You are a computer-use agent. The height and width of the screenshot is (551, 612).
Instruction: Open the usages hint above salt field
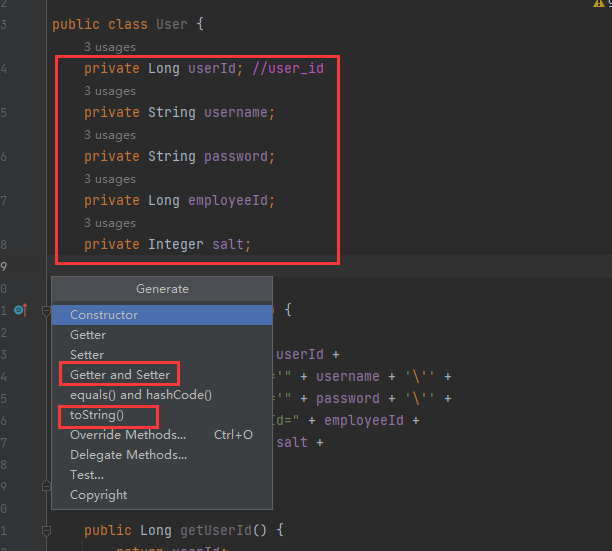pos(110,223)
